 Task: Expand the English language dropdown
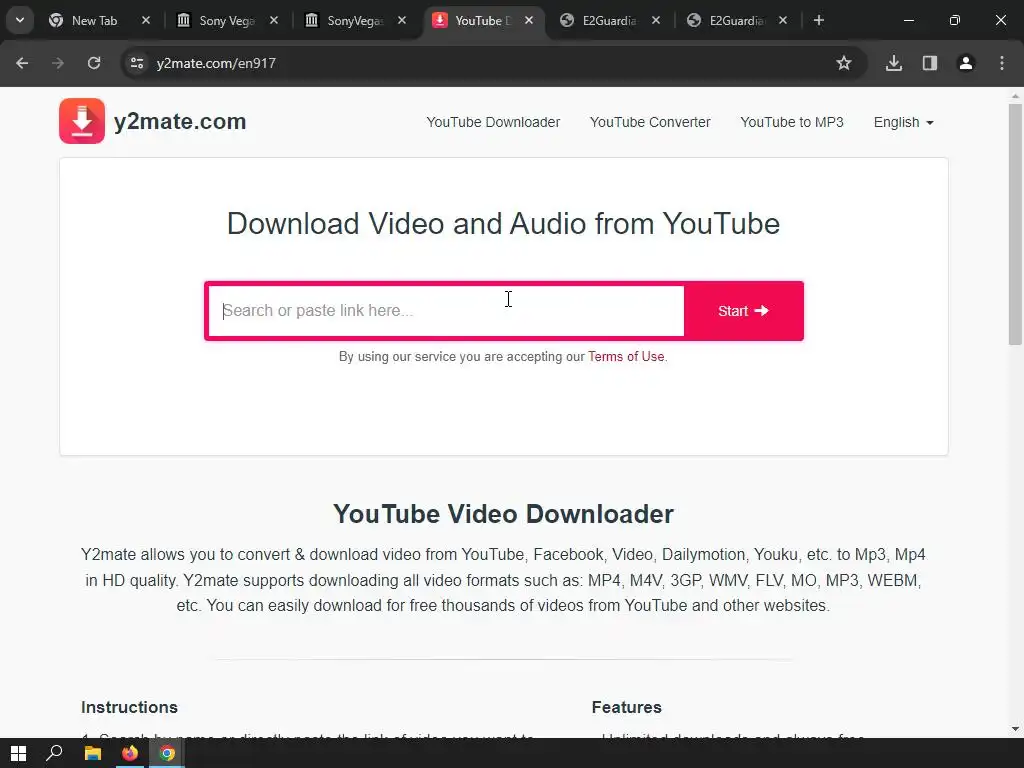(x=903, y=122)
